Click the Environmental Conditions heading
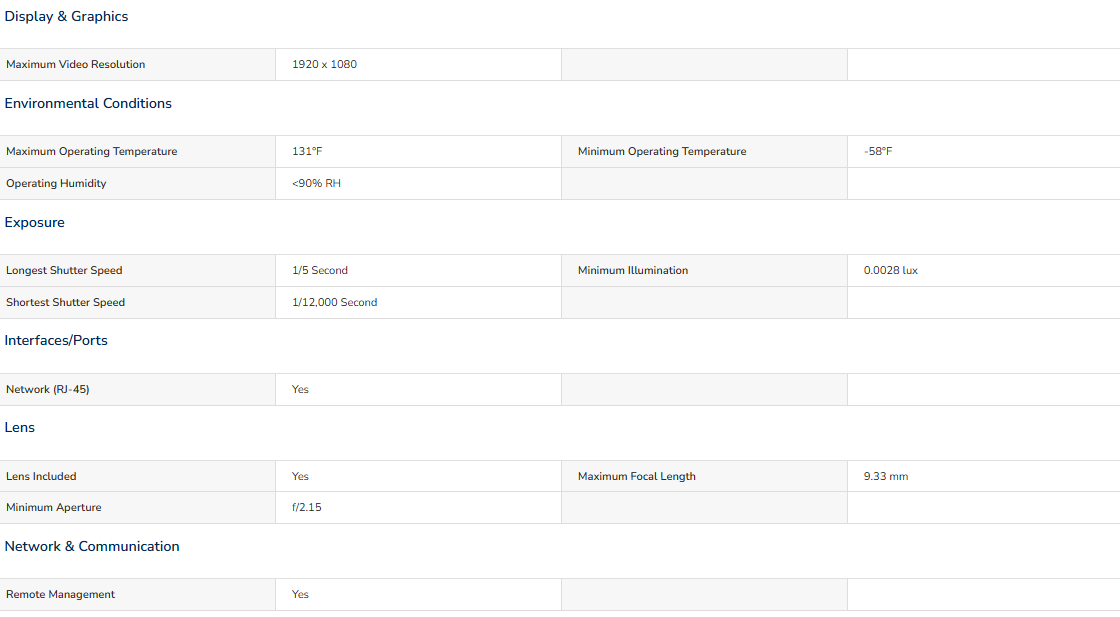 [88, 104]
